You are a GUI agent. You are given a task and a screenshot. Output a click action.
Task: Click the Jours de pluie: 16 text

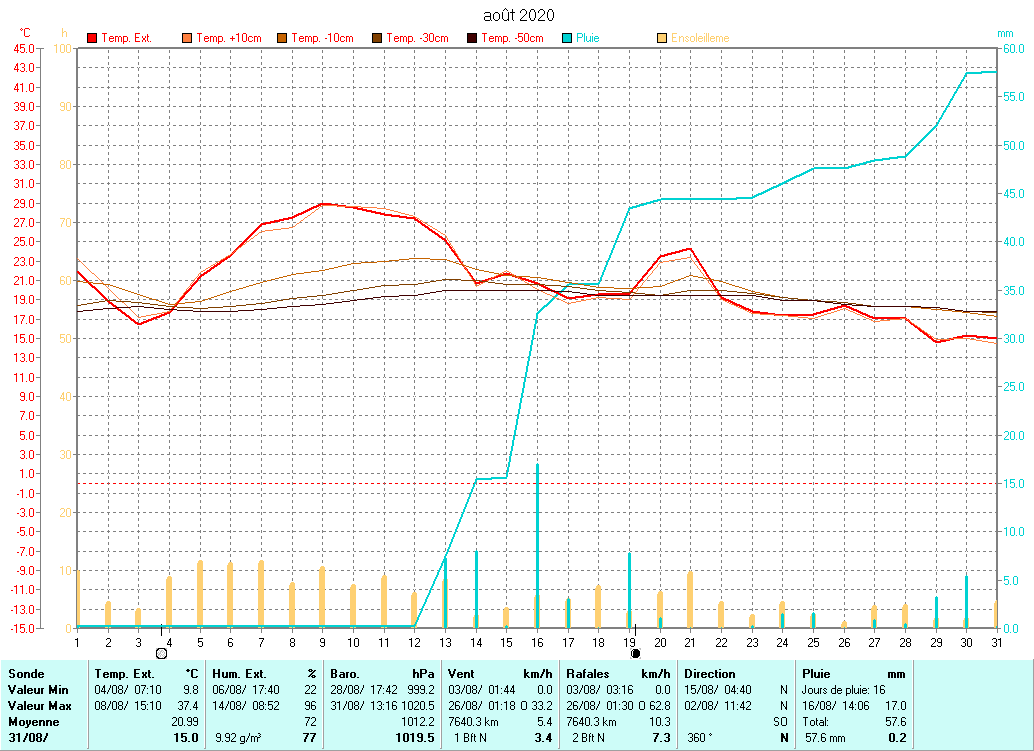844,690
